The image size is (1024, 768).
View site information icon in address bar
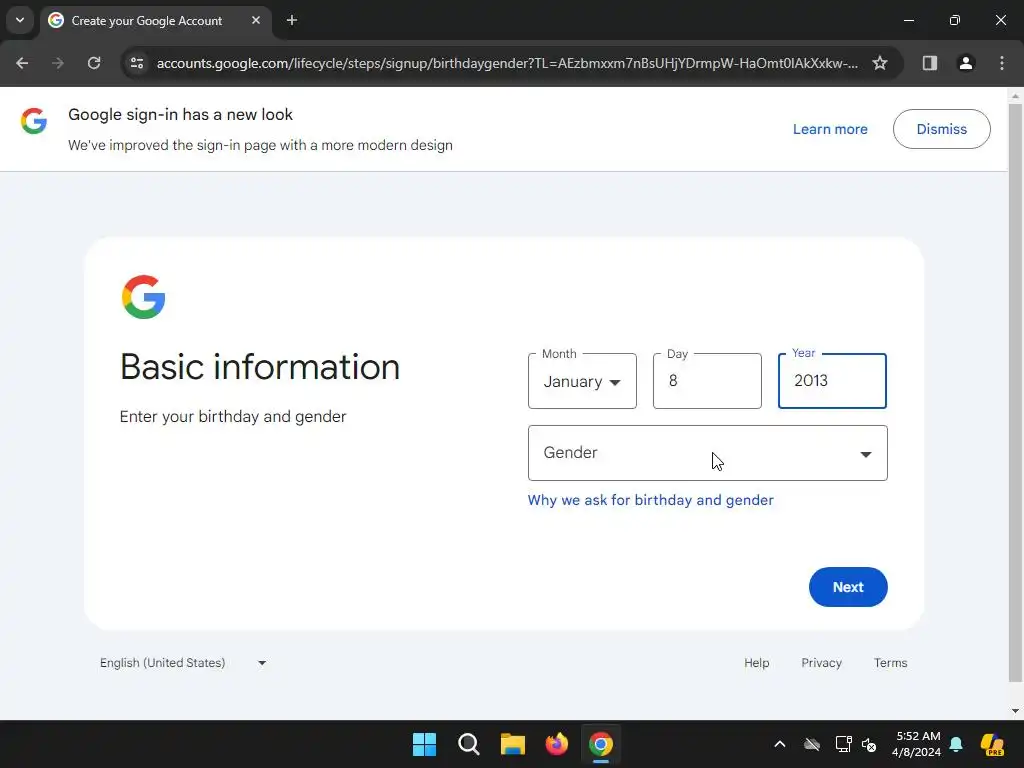[x=136, y=63]
